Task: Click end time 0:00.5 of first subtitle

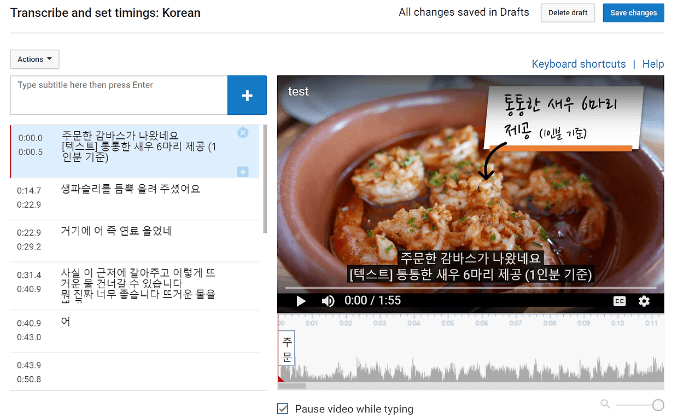Action: pos(30,152)
